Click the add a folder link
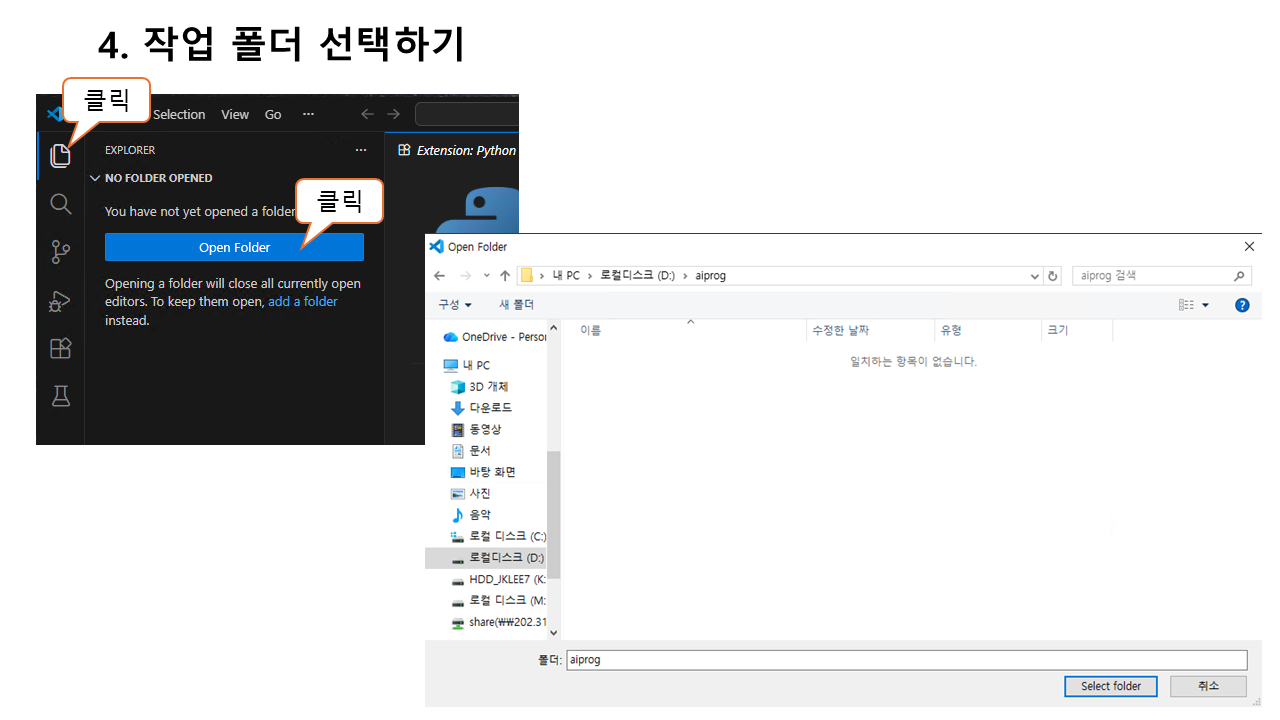 (x=303, y=302)
